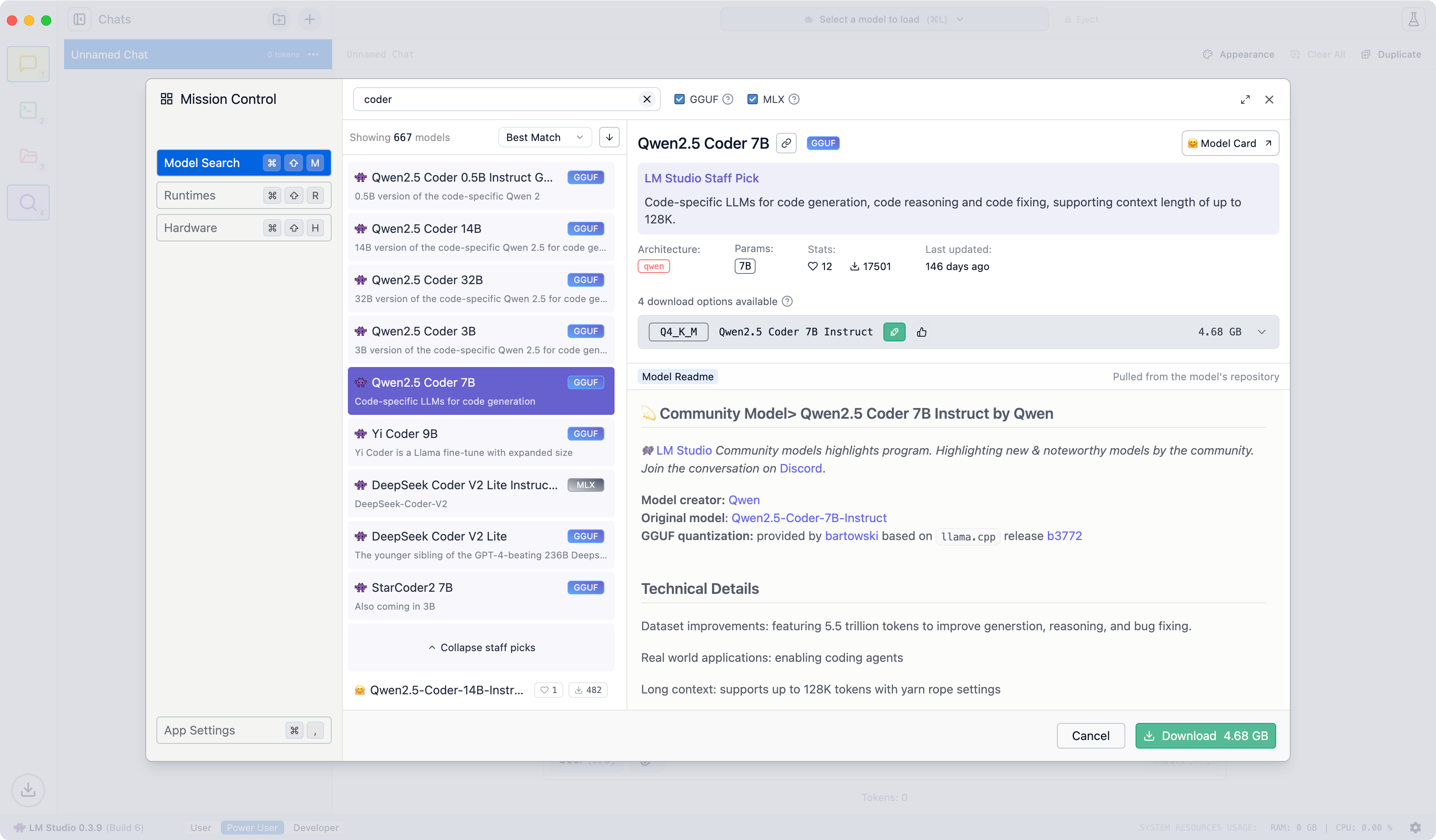The image size is (1436, 840).
Task: Copy model link icon beside Qwen2.5 Coder 7B
Action: (x=786, y=143)
